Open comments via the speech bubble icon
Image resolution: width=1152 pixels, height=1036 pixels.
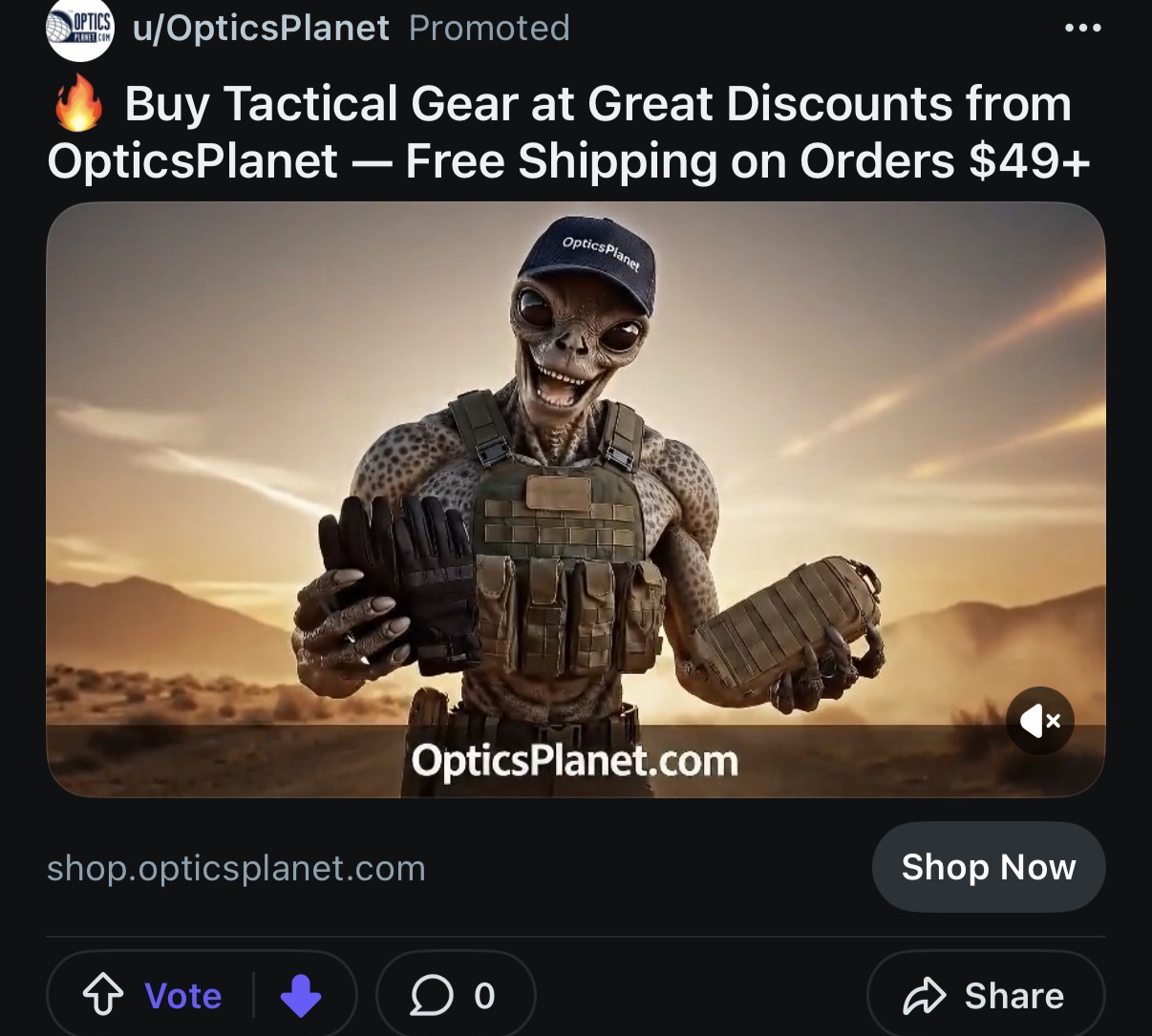click(x=432, y=996)
